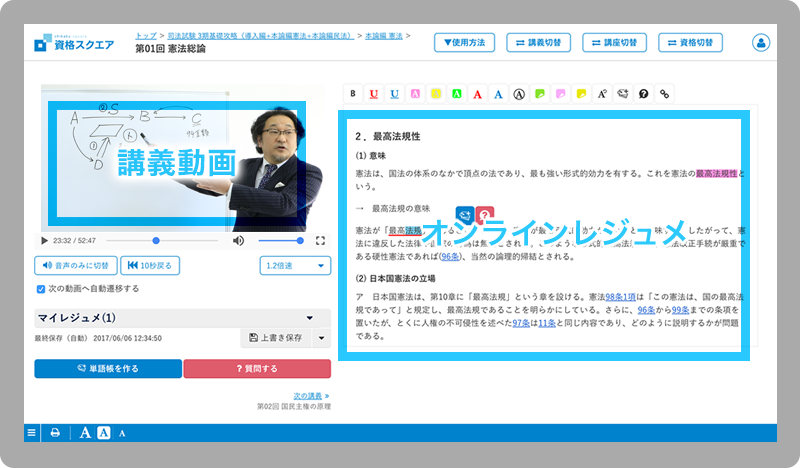Go to 次の講義 link
Viewport: 800px width, 468px height.
pyautogui.click(x=311, y=396)
